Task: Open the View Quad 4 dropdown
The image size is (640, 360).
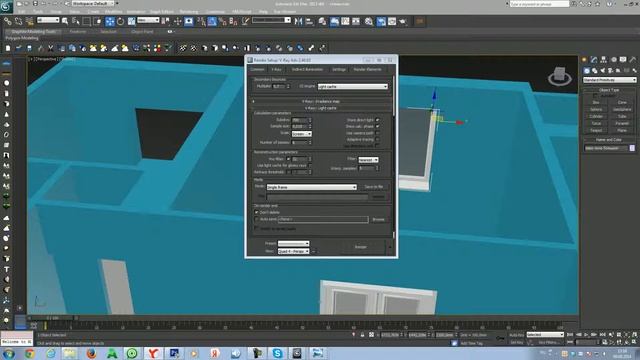Action: [x=293, y=251]
